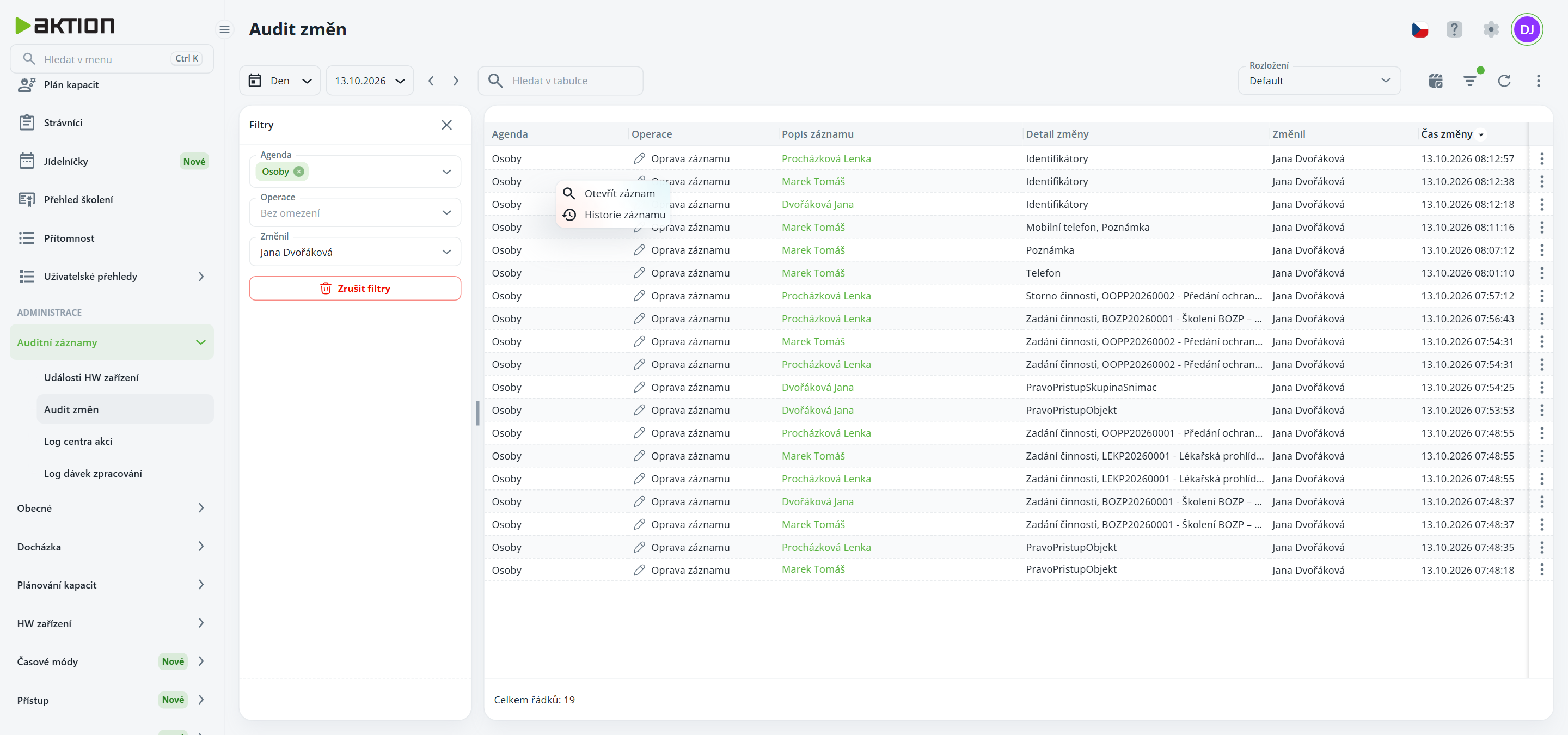
Task: Open the Rozložení Default dropdown
Action: [1319, 81]
